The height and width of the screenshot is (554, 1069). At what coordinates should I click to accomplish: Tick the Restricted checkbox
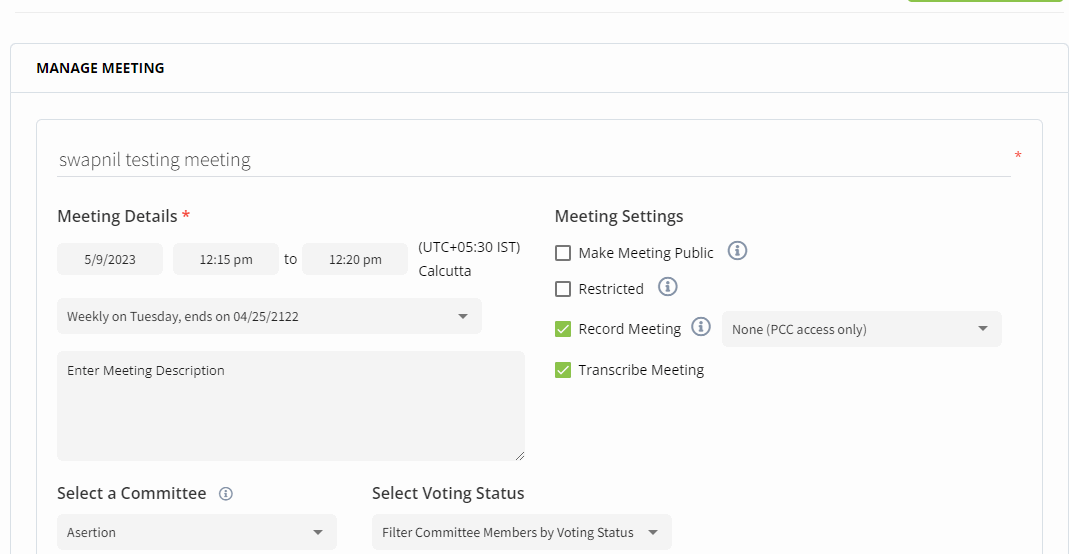point(563,289)
